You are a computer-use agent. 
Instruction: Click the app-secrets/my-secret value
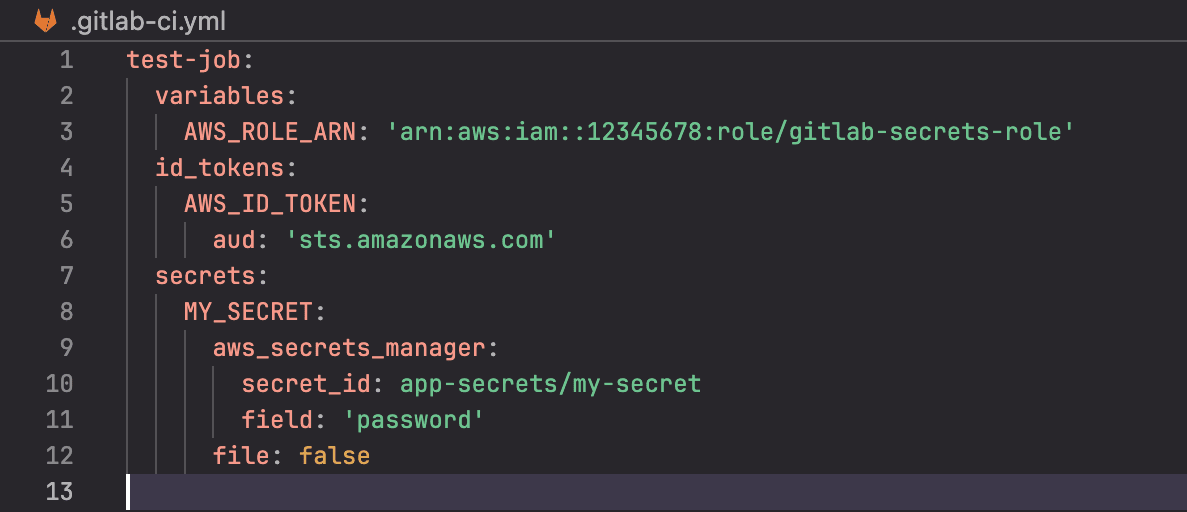click(550, 384)
